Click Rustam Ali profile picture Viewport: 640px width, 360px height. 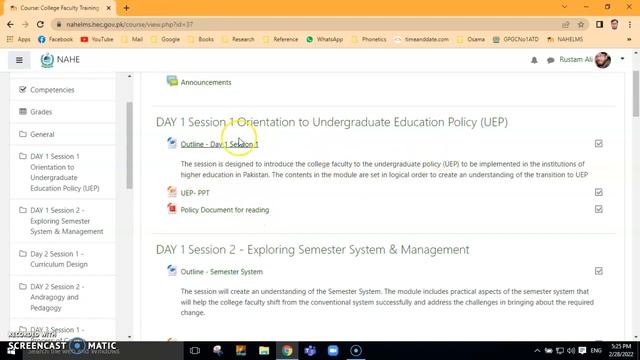[603, 60]
